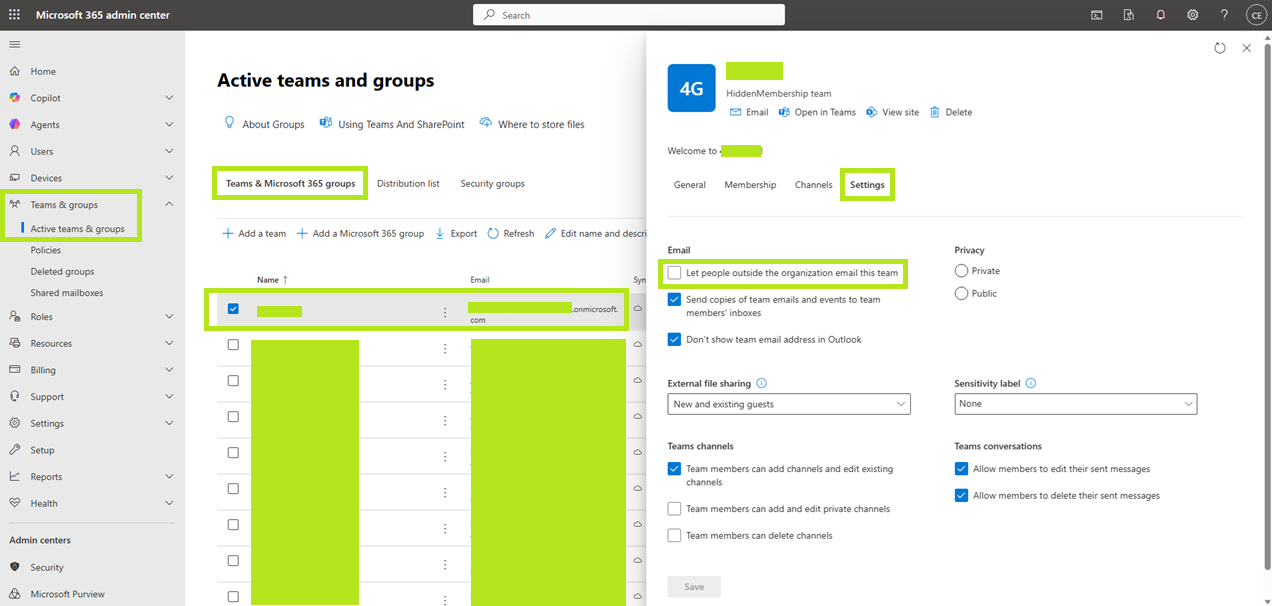Open Where to store files link

(x=532, y=124)
